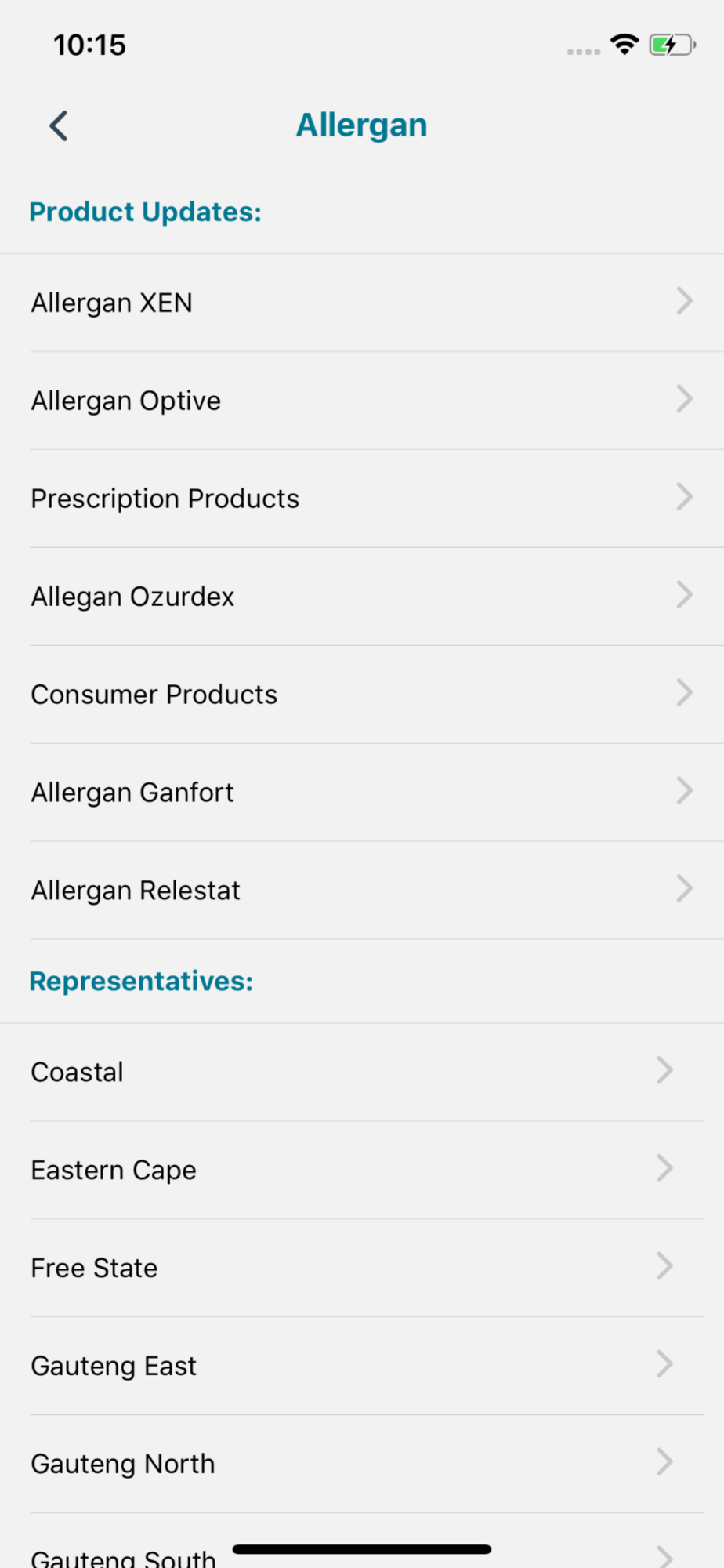Tap the Product Updates section header
The image size is (724, 1568).
click(x=146, y=212)
